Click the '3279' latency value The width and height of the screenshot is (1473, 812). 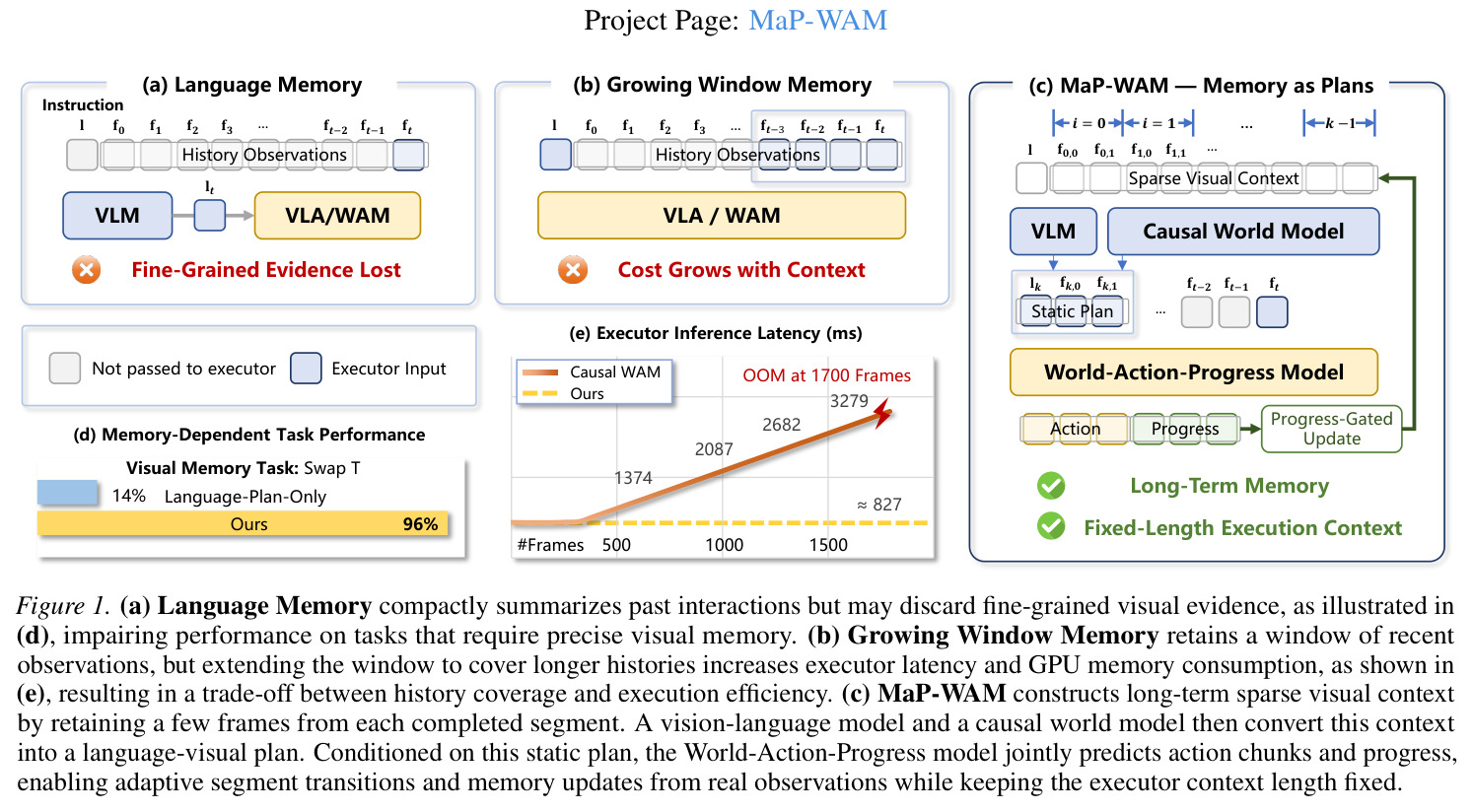coord(849,401)
